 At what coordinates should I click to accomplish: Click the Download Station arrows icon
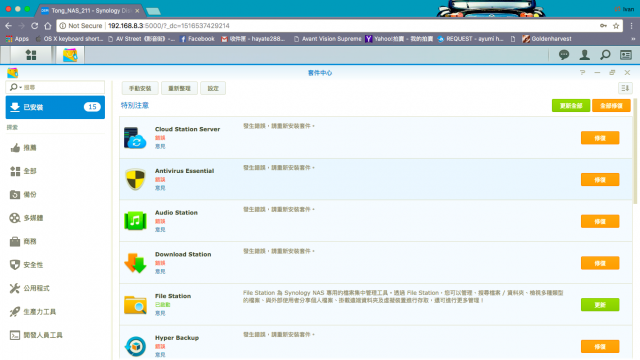coord(135,263)
